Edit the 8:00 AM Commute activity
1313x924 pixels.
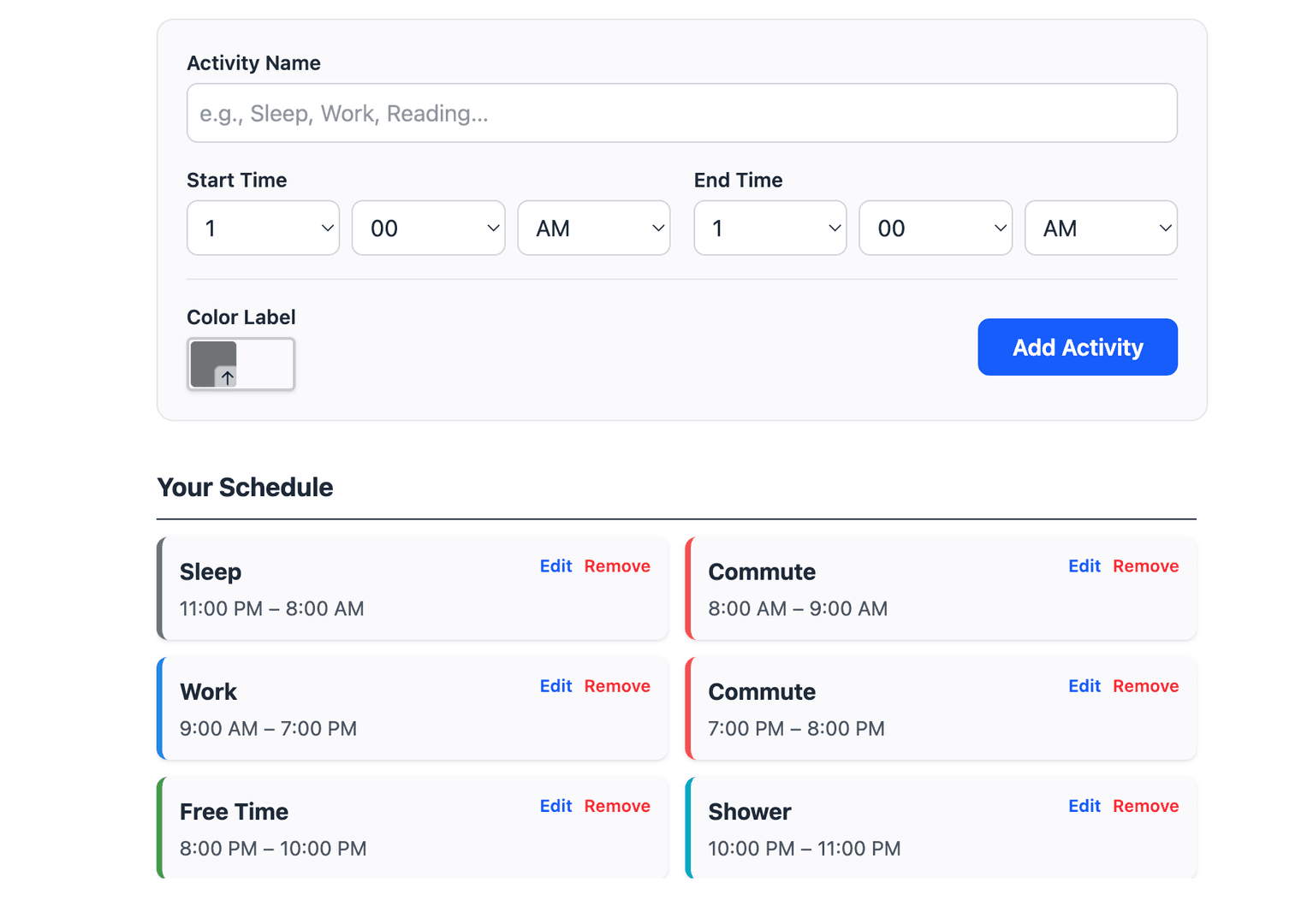(1084, 566)
